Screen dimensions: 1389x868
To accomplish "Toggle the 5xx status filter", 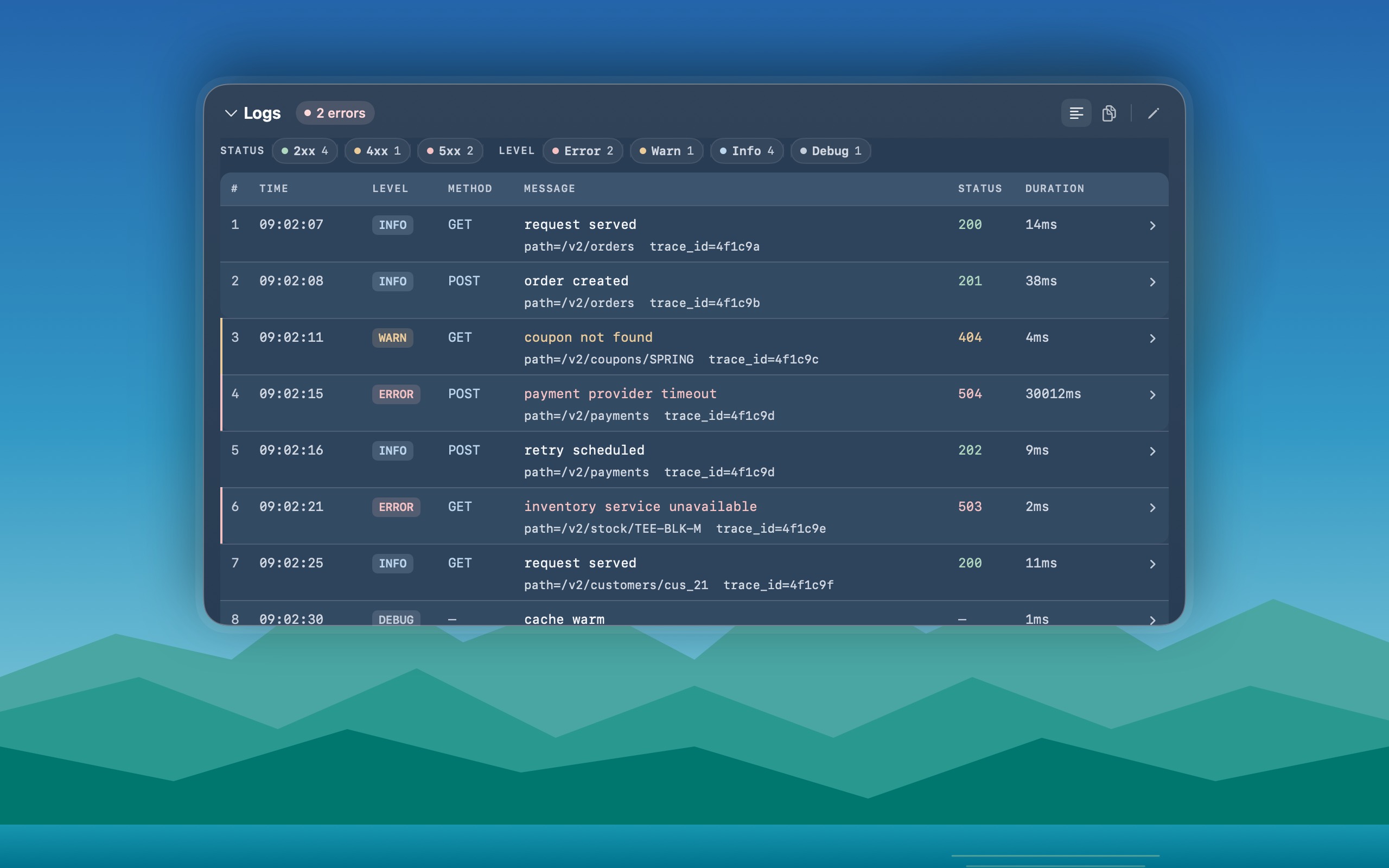I will click(x=450, y=151).
